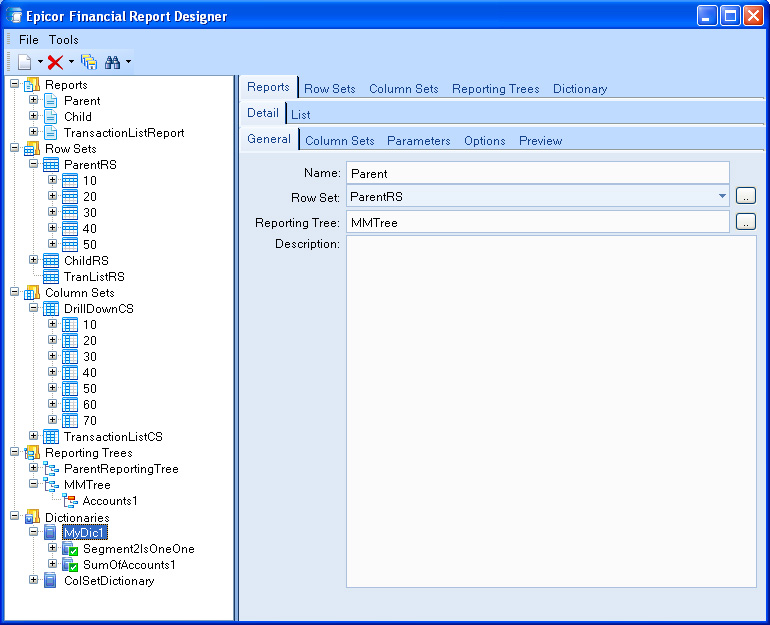The width and height of the screenshot is (770, 625).
Task: Click the SumOfAccounts1 checked item icon
Action: [x=70, y=565]
